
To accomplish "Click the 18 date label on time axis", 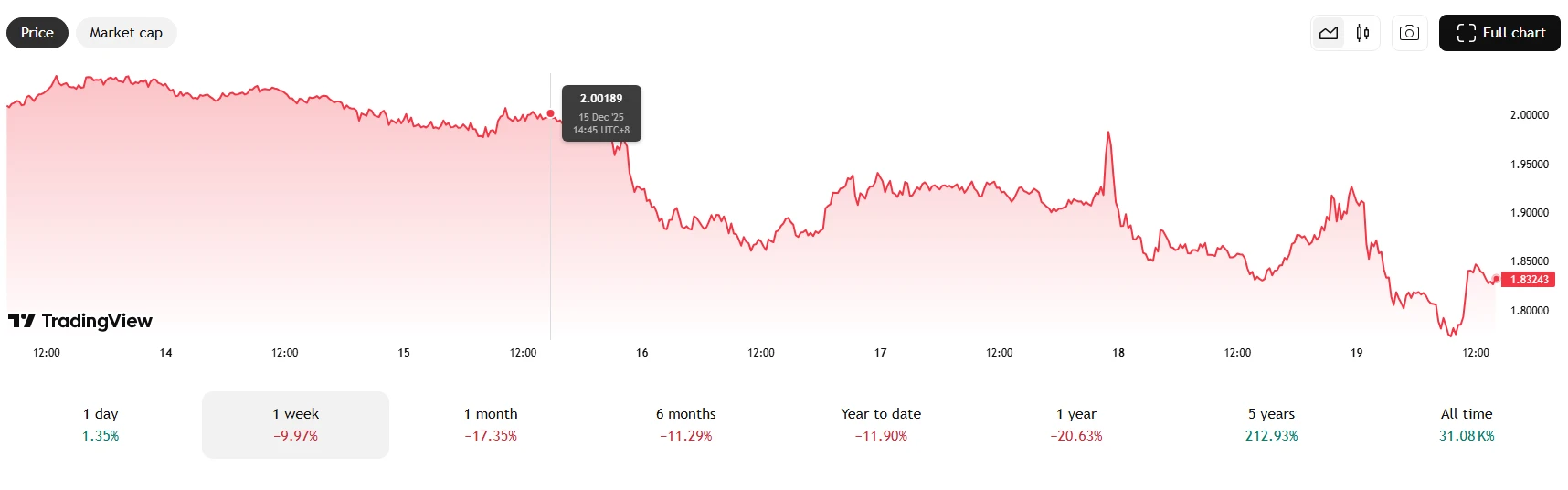I will click(1118, 353).
